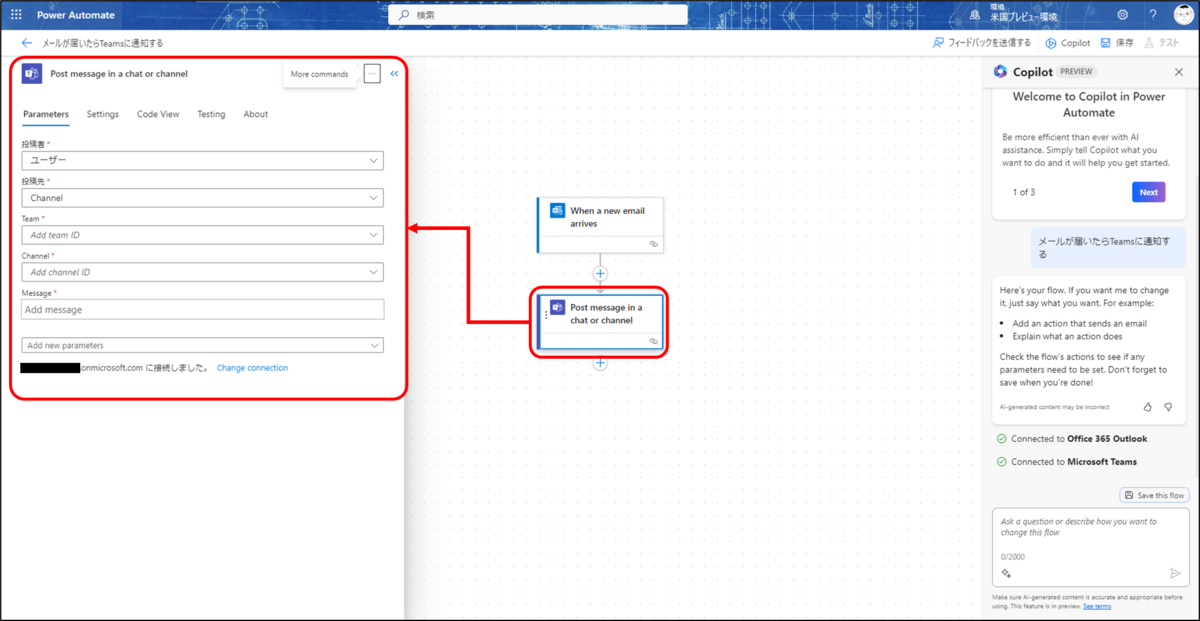Click the connection link icon on the Teams action
This screenshot has height=621, width=1200.
[653, 341]
